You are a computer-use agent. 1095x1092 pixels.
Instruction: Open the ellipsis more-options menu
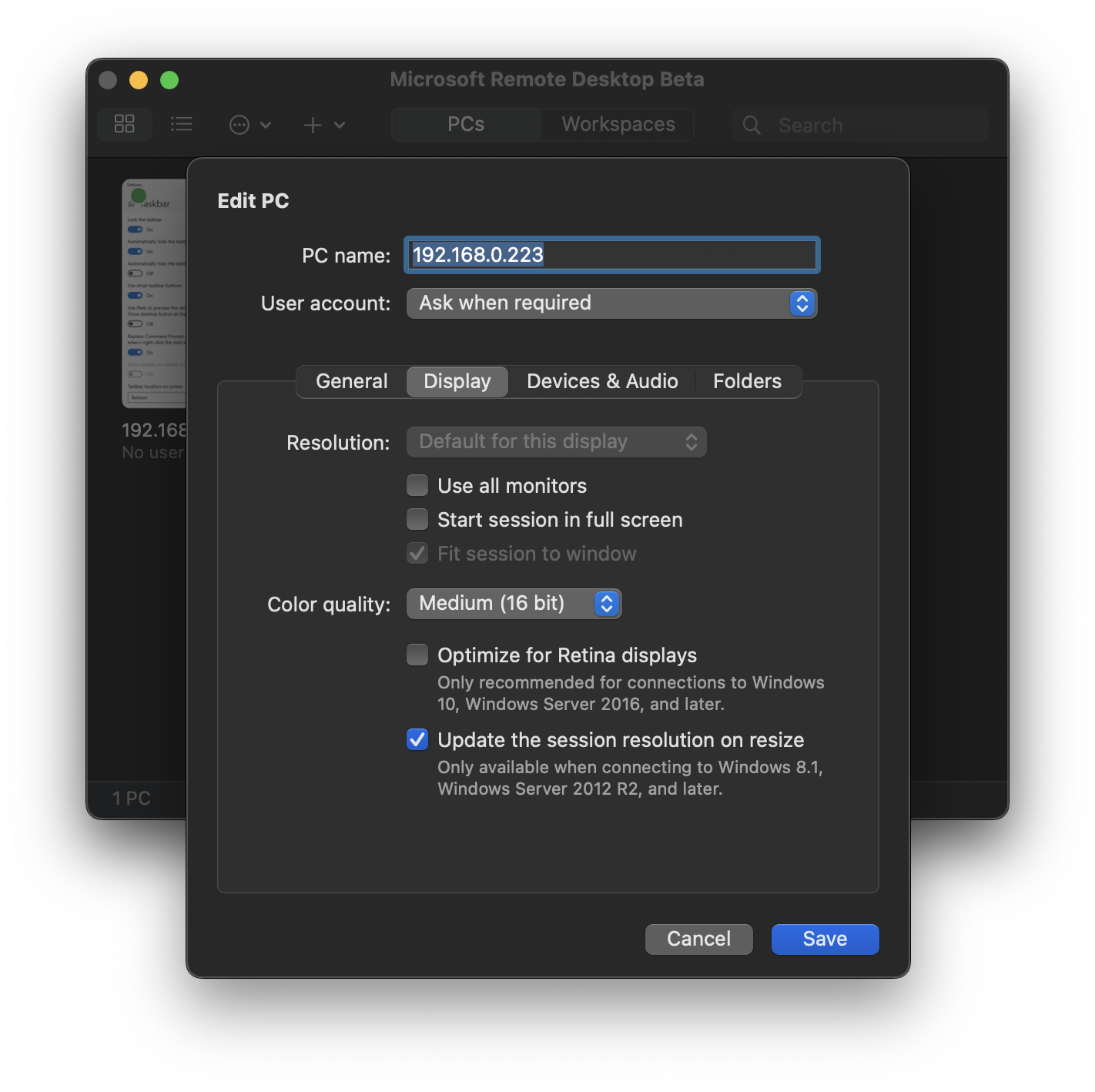tap(239, 125)
